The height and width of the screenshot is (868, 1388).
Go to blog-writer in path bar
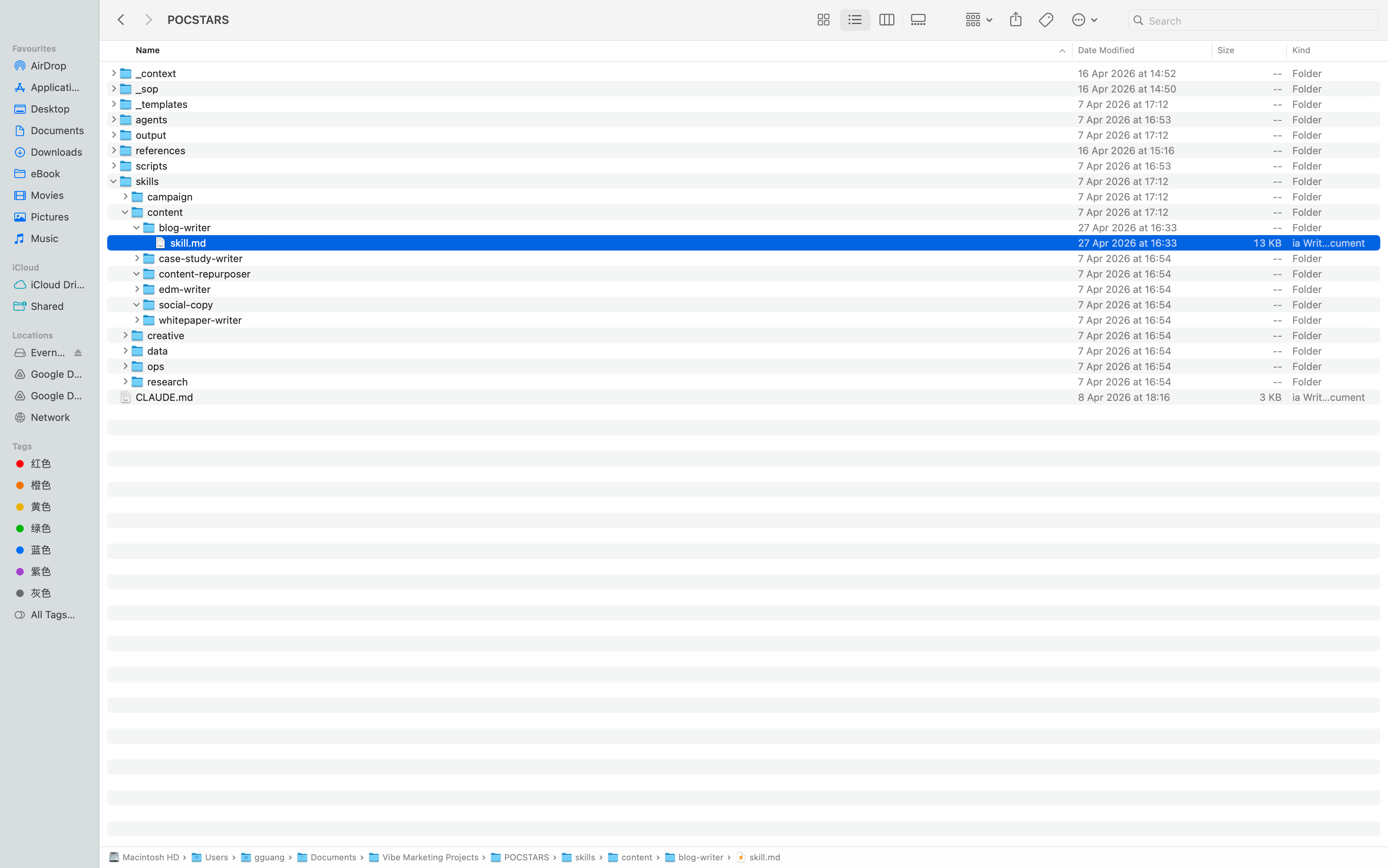(x=694, y=857)
